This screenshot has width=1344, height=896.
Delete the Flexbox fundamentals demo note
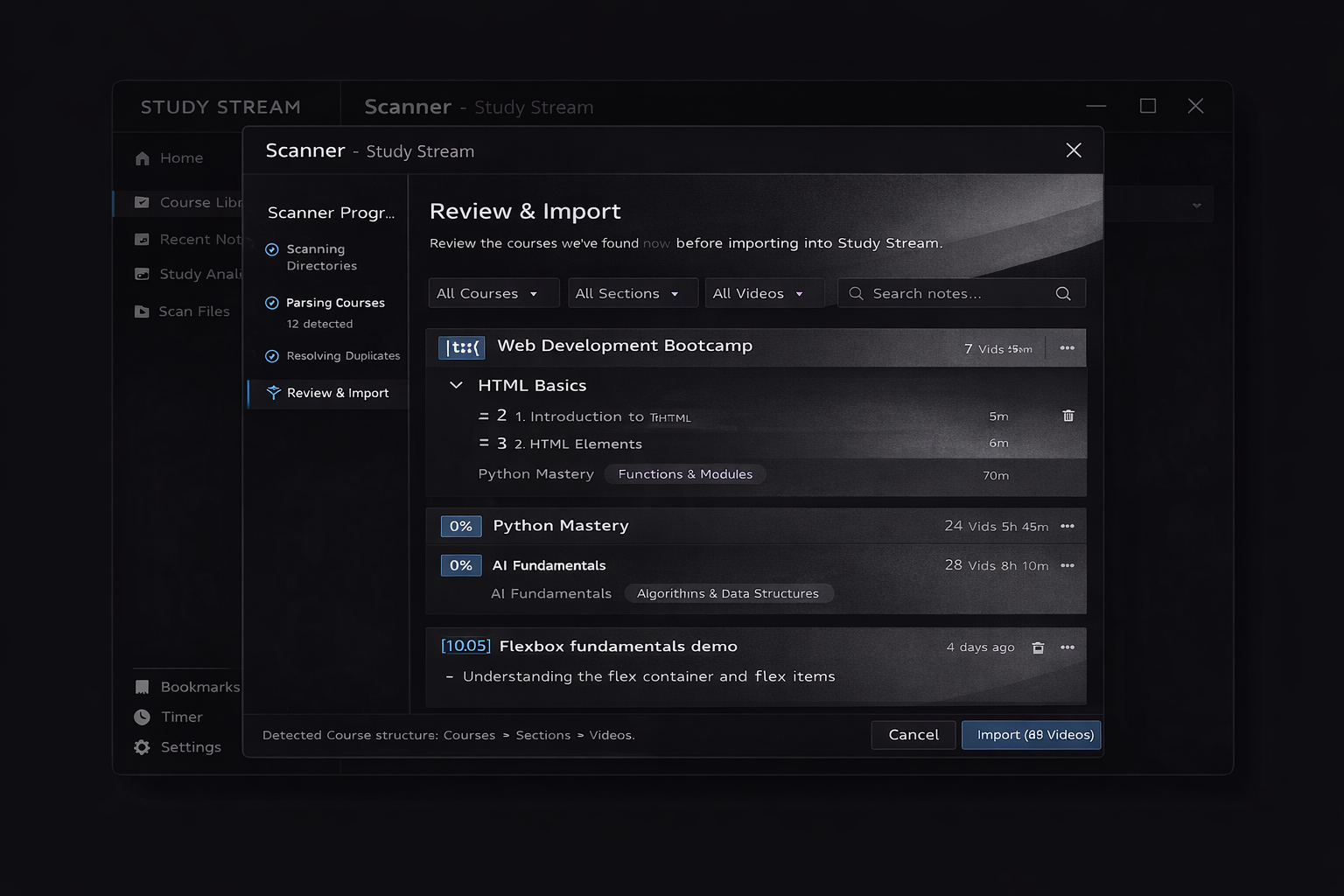pos(1038,647)
